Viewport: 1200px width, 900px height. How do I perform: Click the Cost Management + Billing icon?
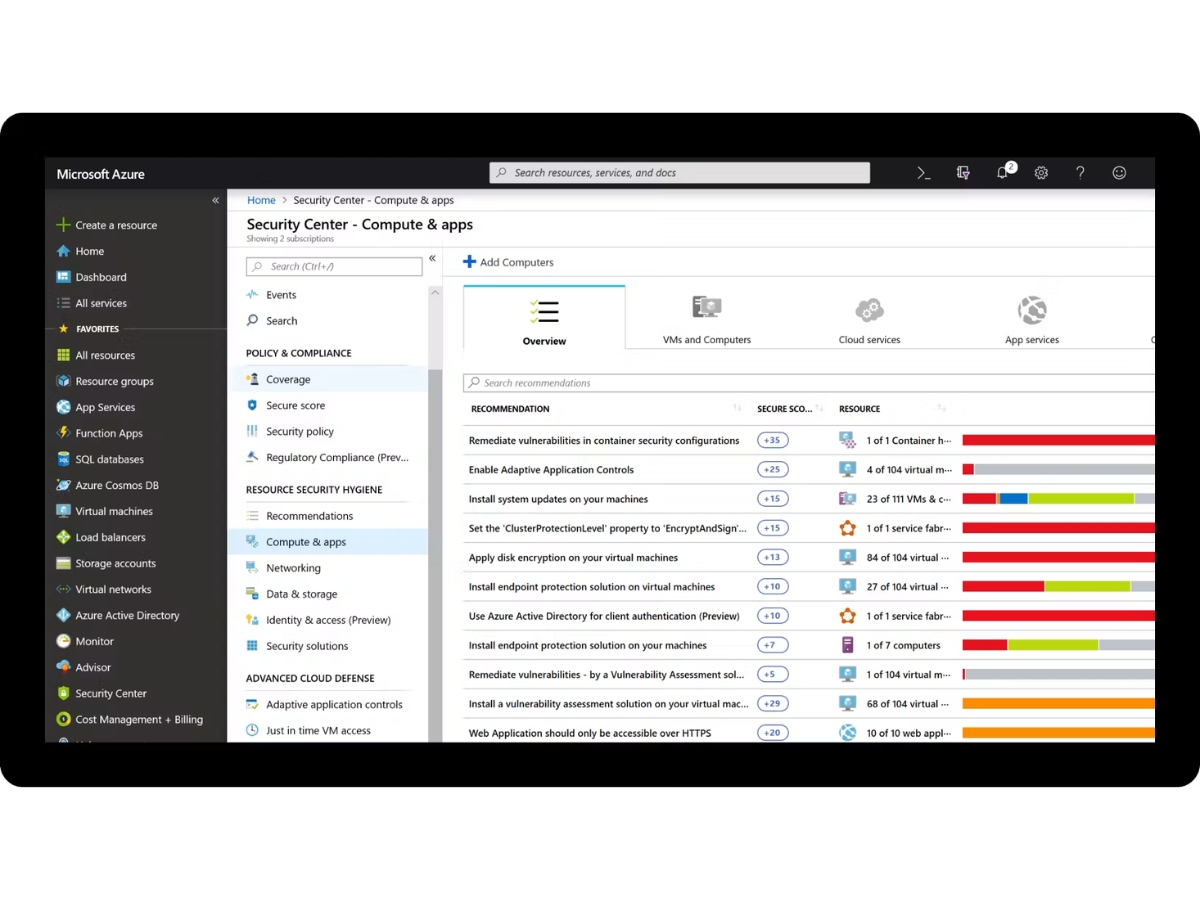[64, 719]
